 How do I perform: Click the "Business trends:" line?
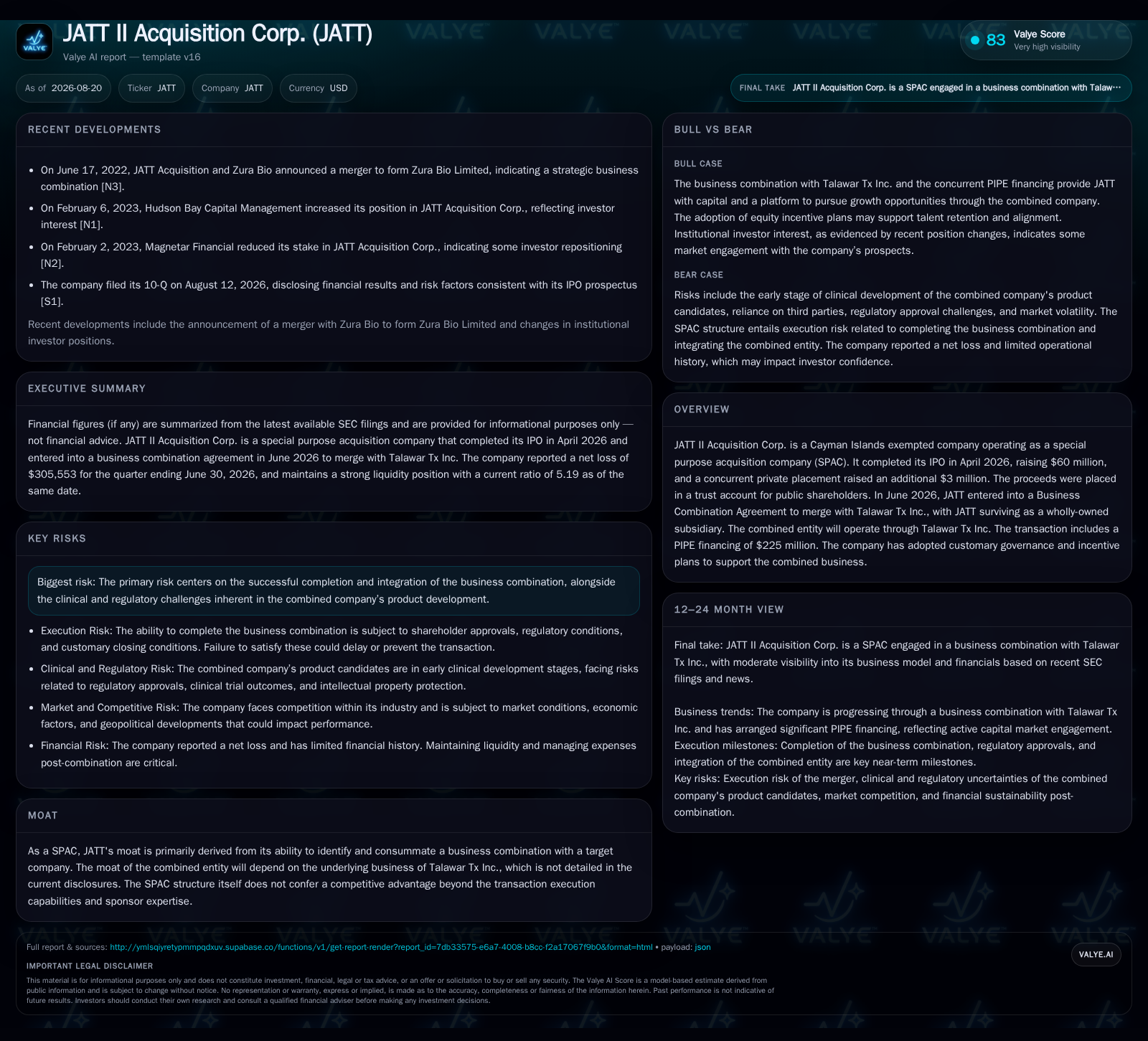pyautogui.click(x=895, y=720)
